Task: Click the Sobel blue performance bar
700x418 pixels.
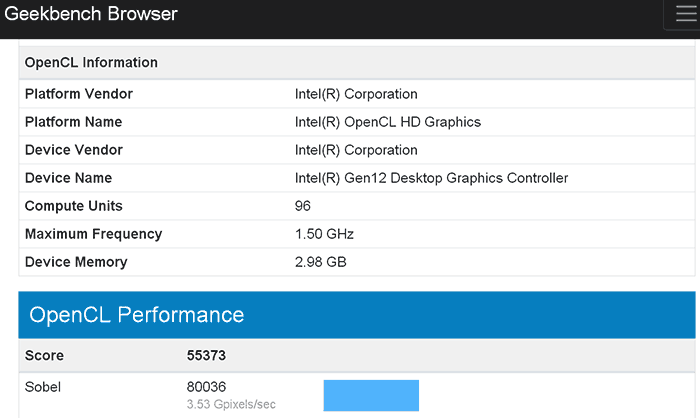Action: tap(371, 396)
